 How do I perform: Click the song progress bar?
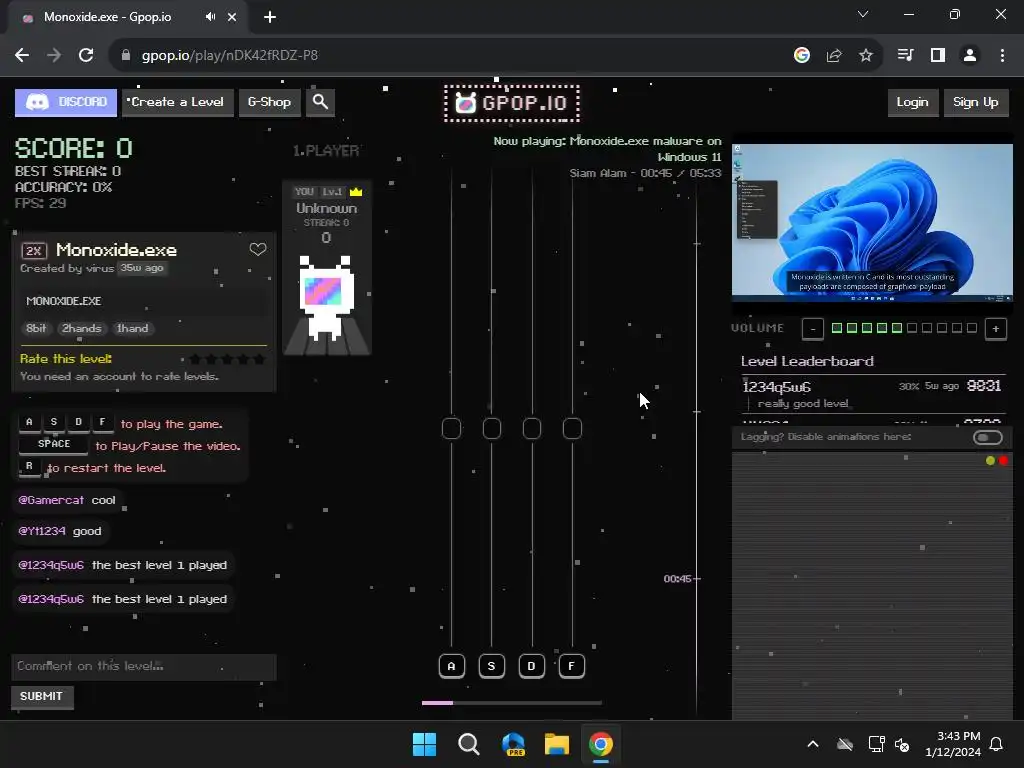tap(512, 703)
